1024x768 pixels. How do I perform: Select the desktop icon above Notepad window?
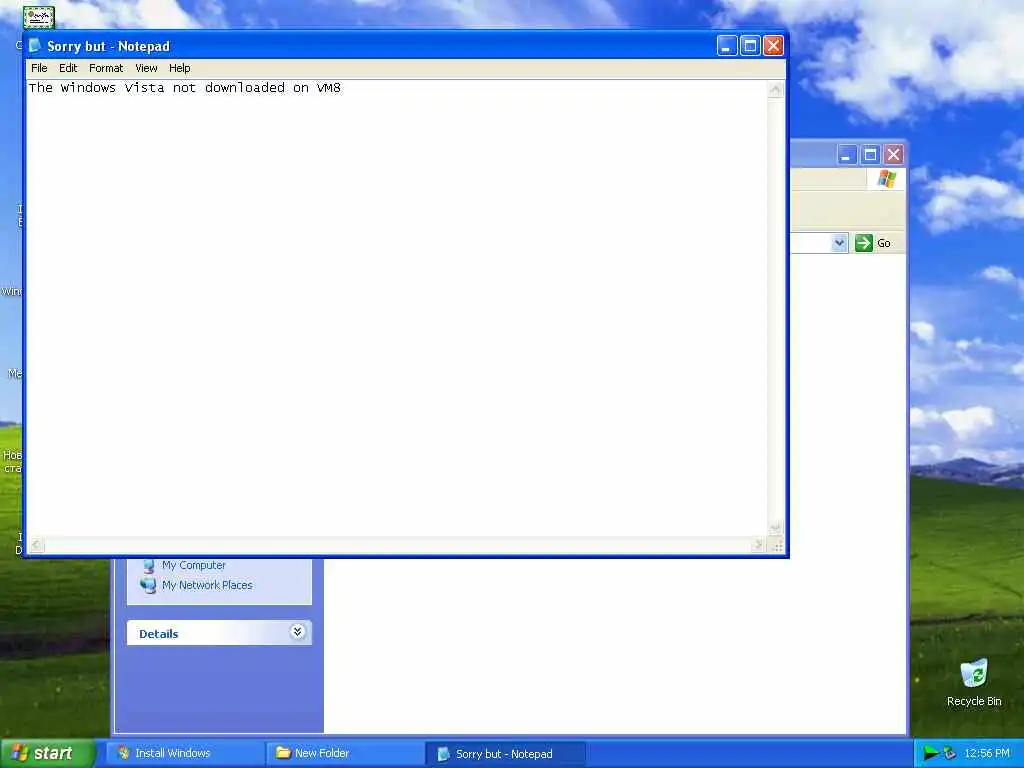(39, 17)
